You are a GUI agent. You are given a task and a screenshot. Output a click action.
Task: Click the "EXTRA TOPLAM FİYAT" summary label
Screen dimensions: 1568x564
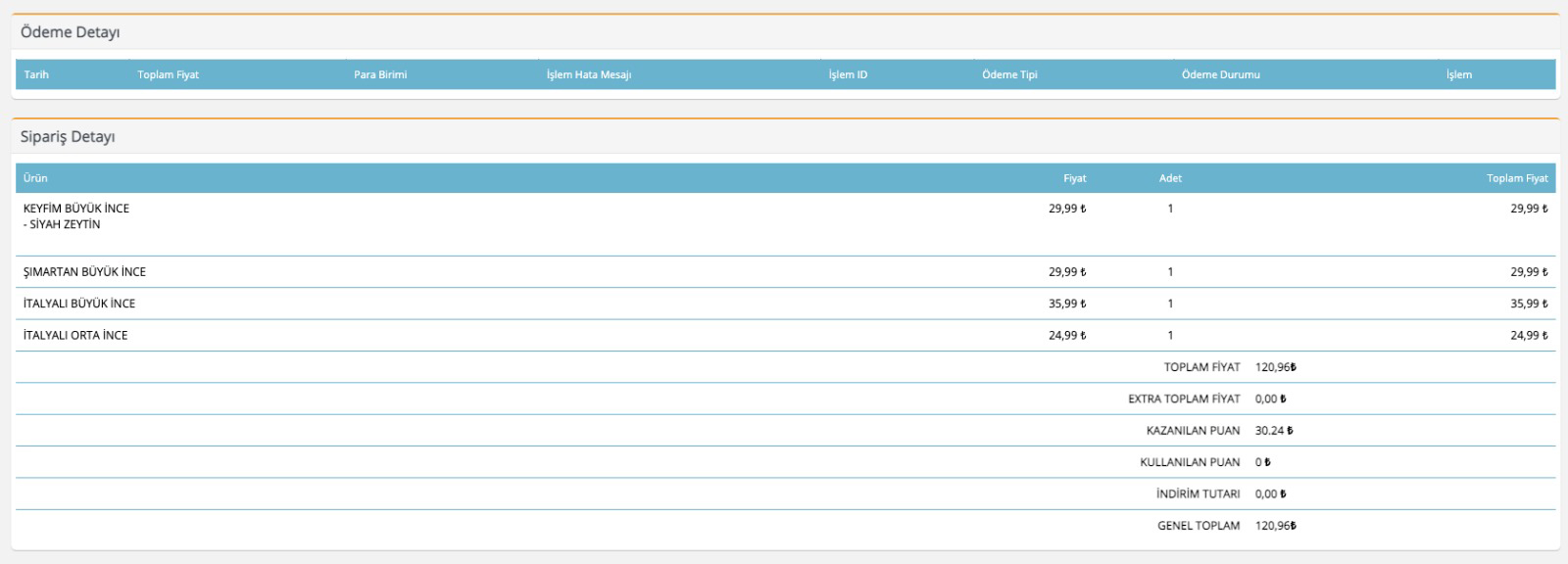coord(1184,399)
